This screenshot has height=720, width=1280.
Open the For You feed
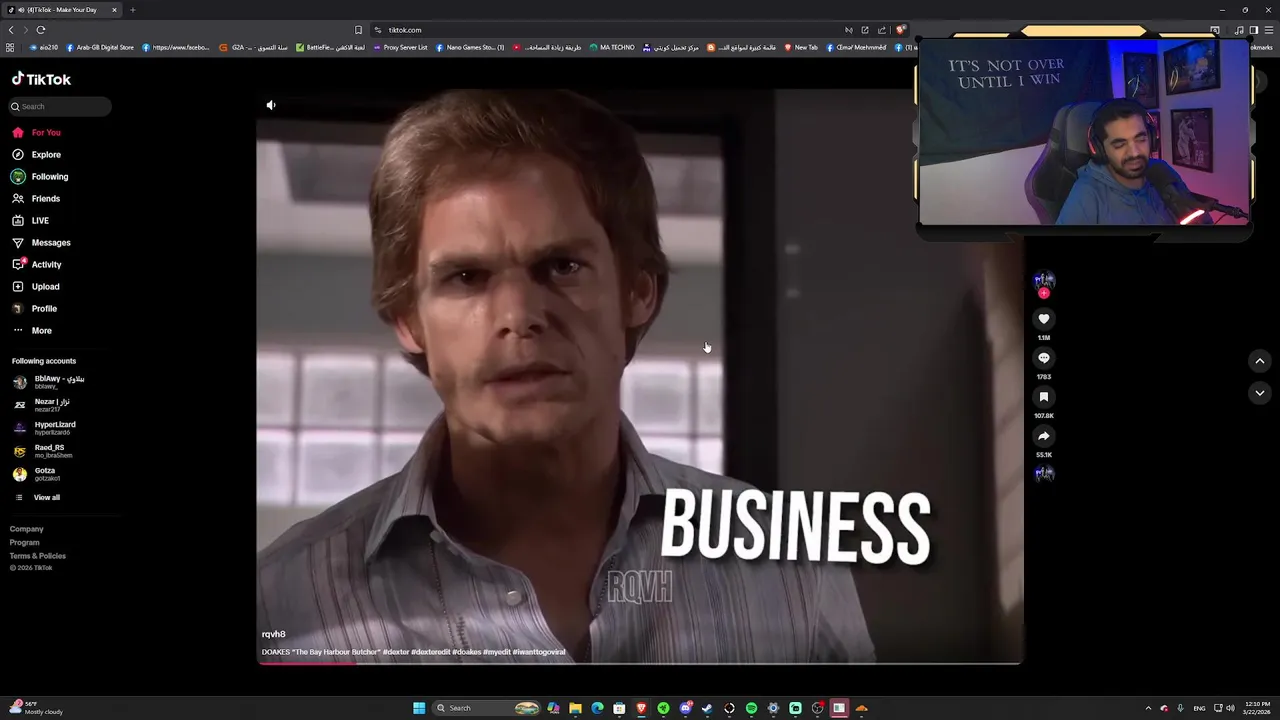[36, 132]
